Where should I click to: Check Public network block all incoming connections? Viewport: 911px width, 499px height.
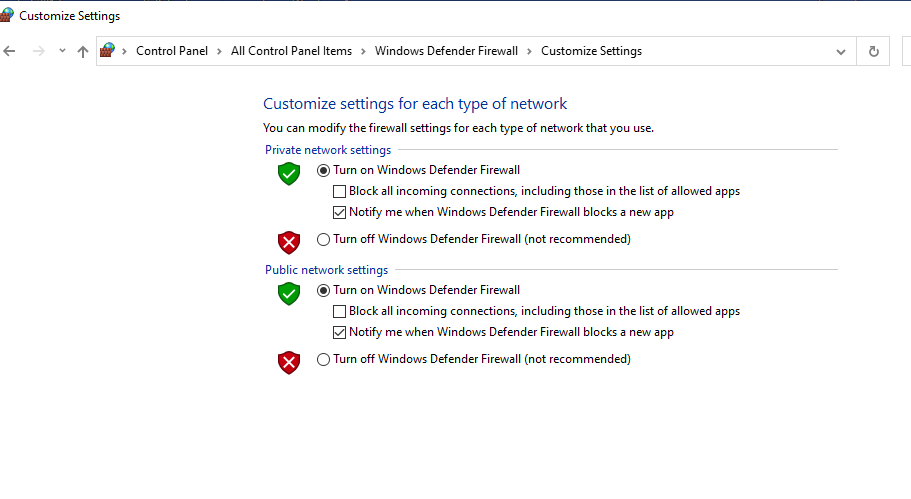340,311
